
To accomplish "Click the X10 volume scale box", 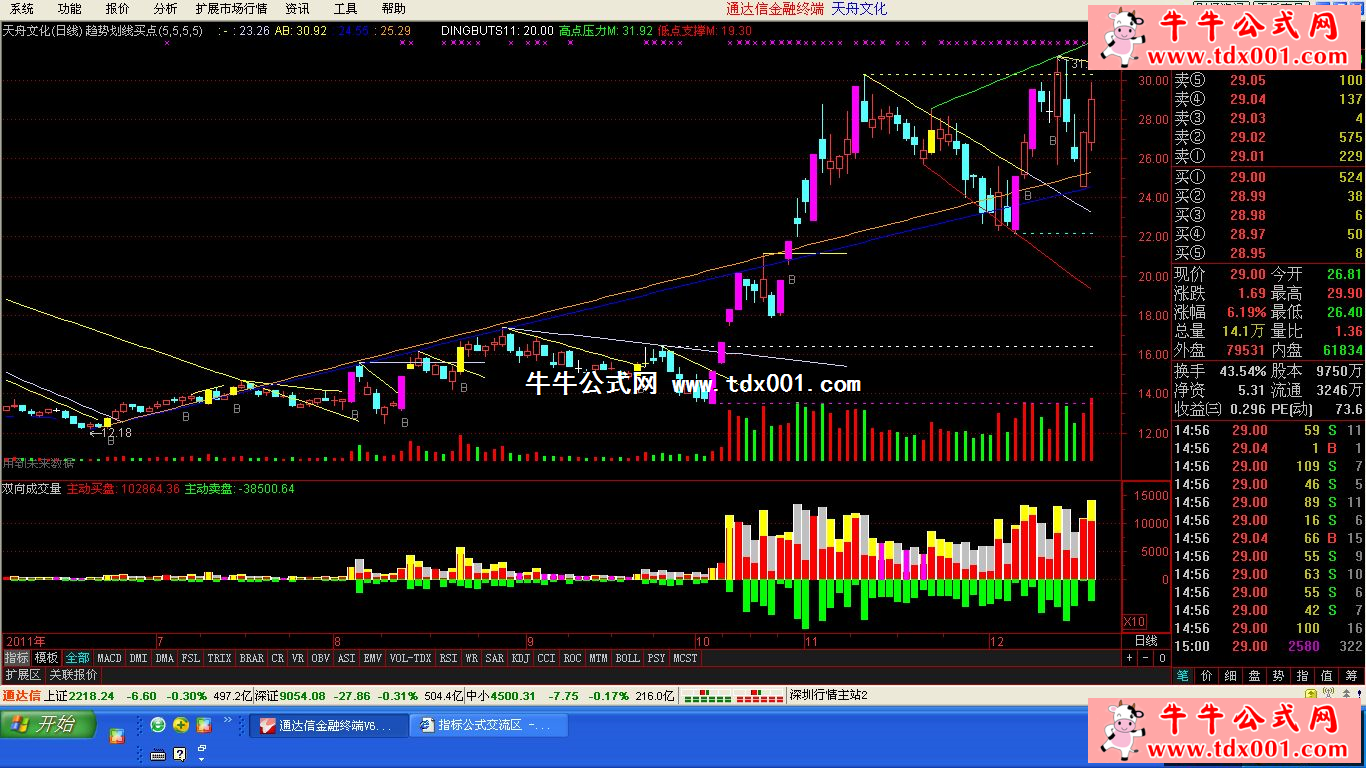I will (1135, 621).
